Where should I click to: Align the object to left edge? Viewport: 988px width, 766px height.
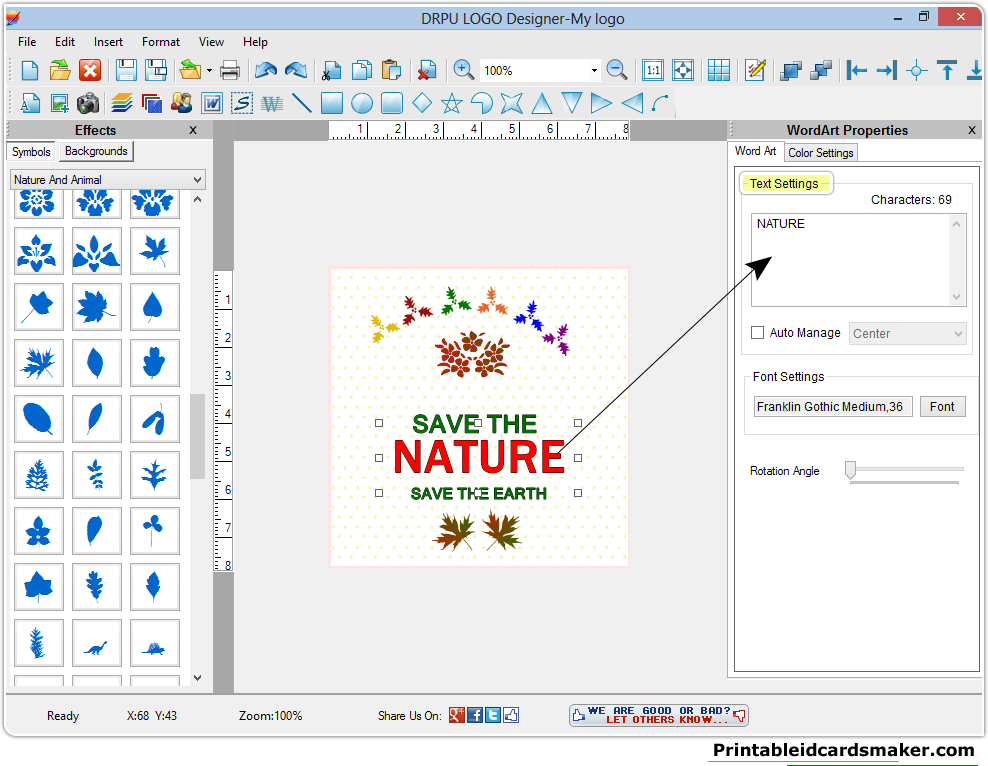857,70
